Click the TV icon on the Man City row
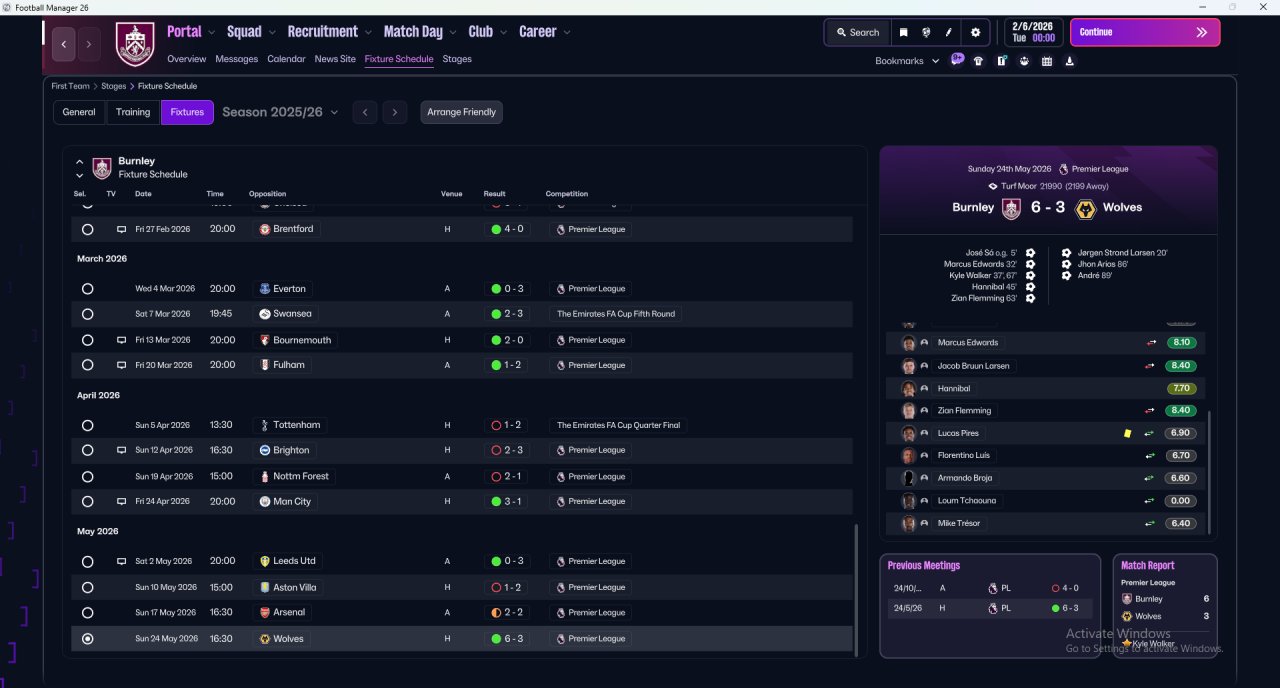The height and width of the screenshot is (688, 1280). coord(122,501)
